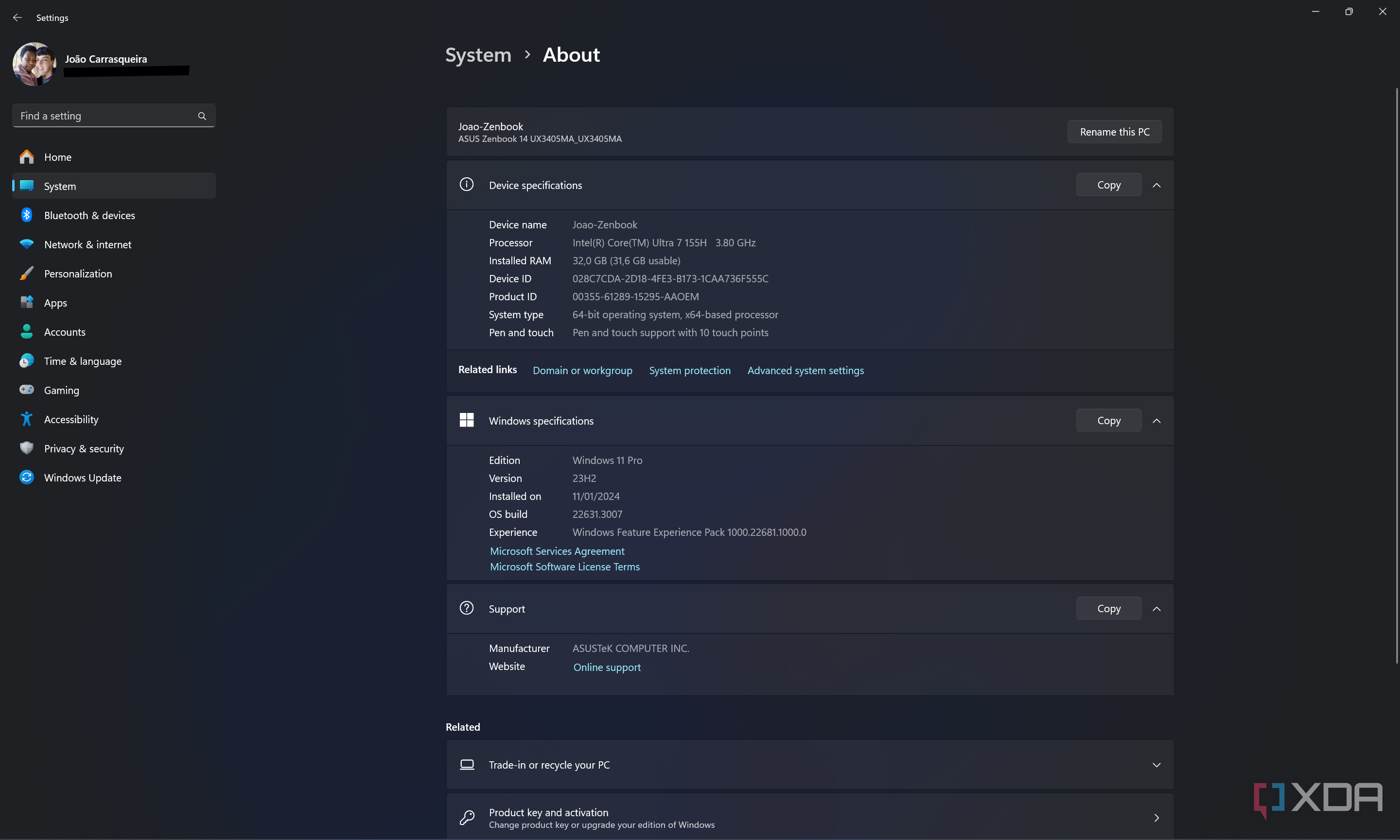Click the Windows Update icon
The height and width of the screenshot is (840, 1400).
click(x=27, y=477)
